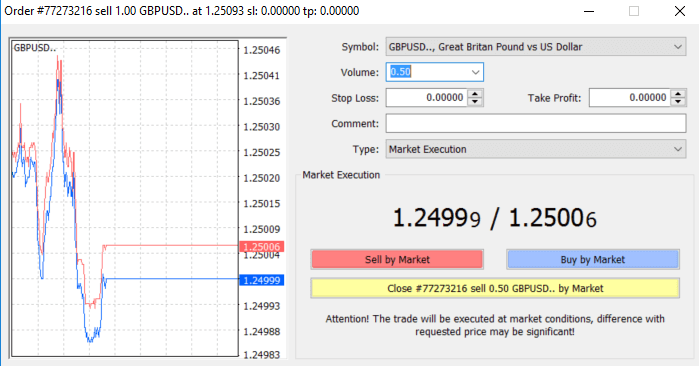The height and width of the screenshot is (366, 699).
Task: Decrease Take Profit with the down arrow
Action: pyautogui.click(x=678, y=102)
